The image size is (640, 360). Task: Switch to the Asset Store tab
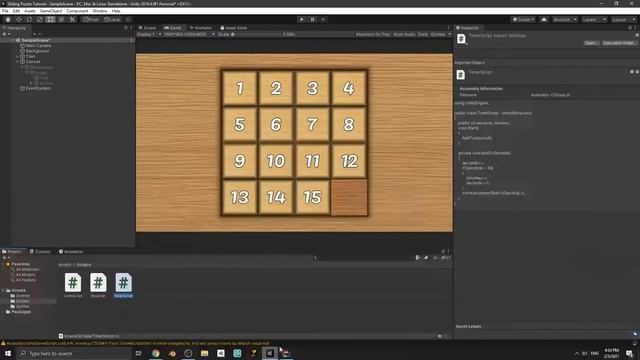tap(233, 28)
